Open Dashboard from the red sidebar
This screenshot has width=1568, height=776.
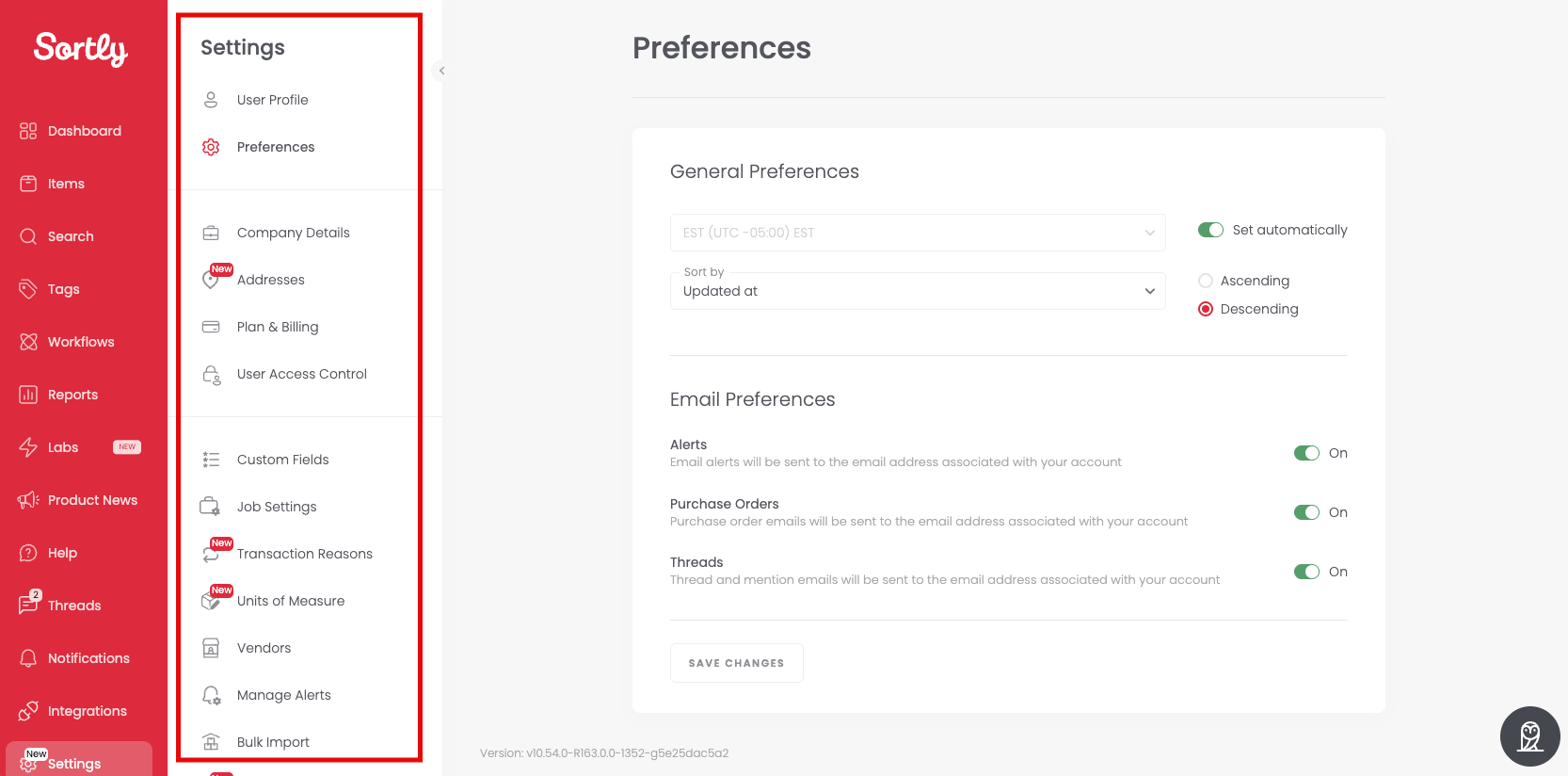[84, 131]
